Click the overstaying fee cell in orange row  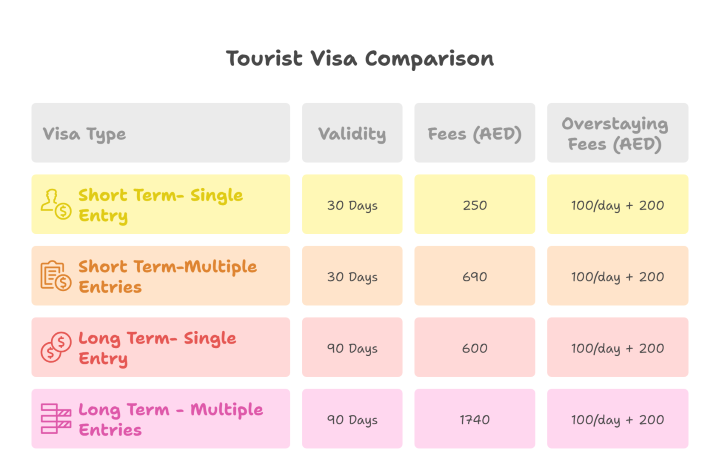tap(617, 277)
